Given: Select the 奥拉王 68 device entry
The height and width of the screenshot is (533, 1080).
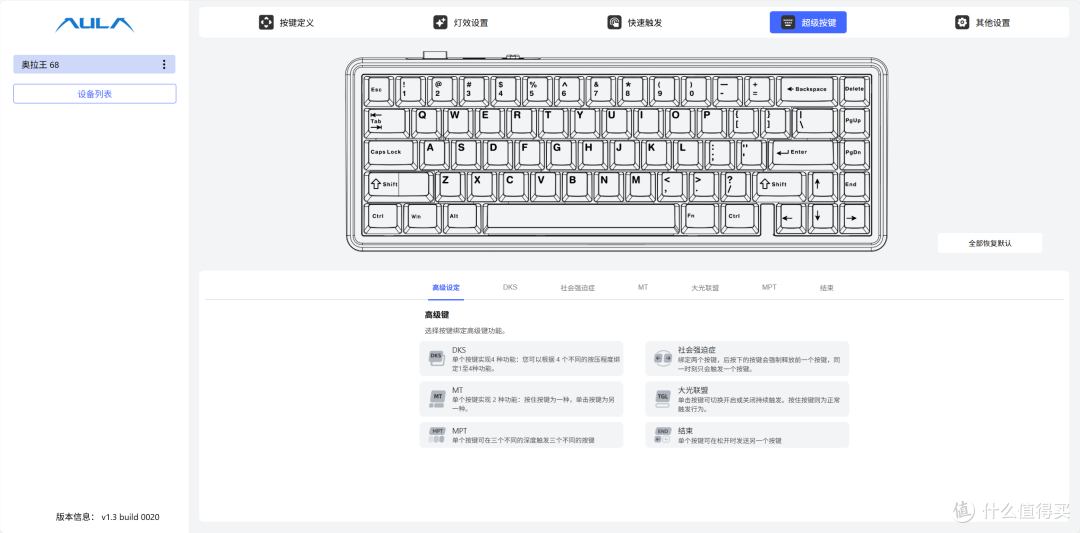Looking at the screenshot, I should pyautogui.click(x=94, y=65).
